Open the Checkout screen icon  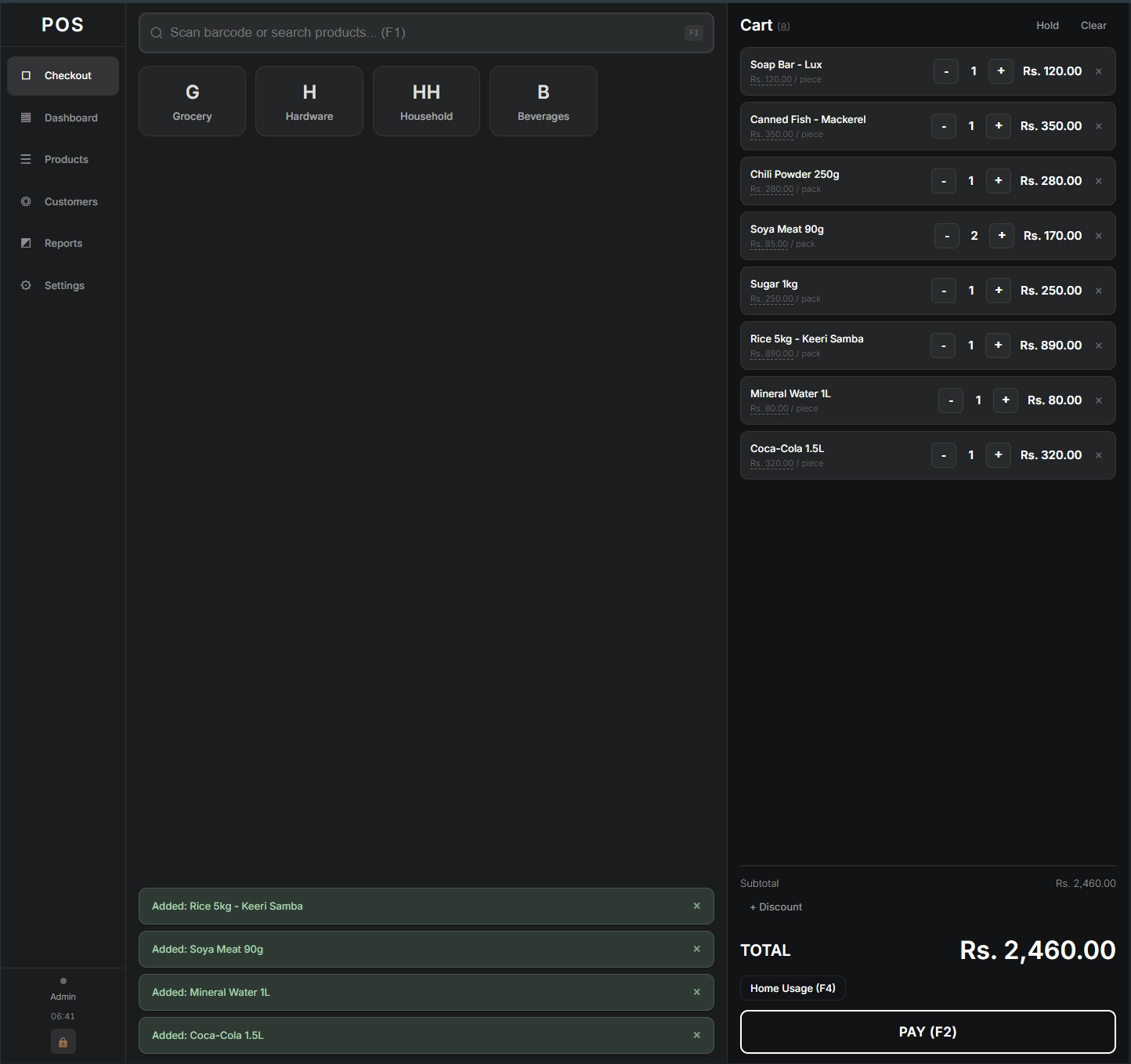tap(26, 75)
